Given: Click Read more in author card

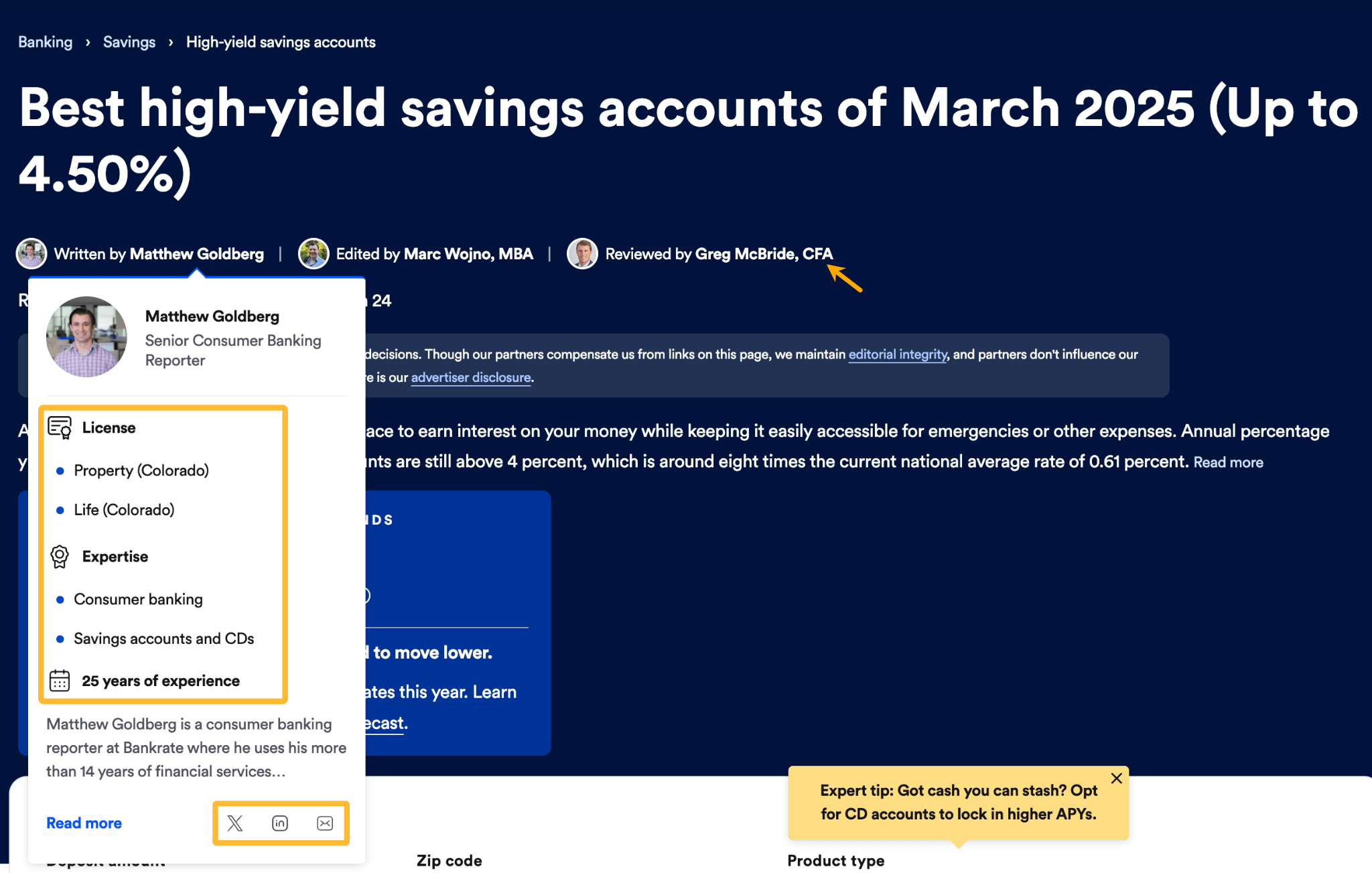Looking at the screenshot, I should point(84,823).
